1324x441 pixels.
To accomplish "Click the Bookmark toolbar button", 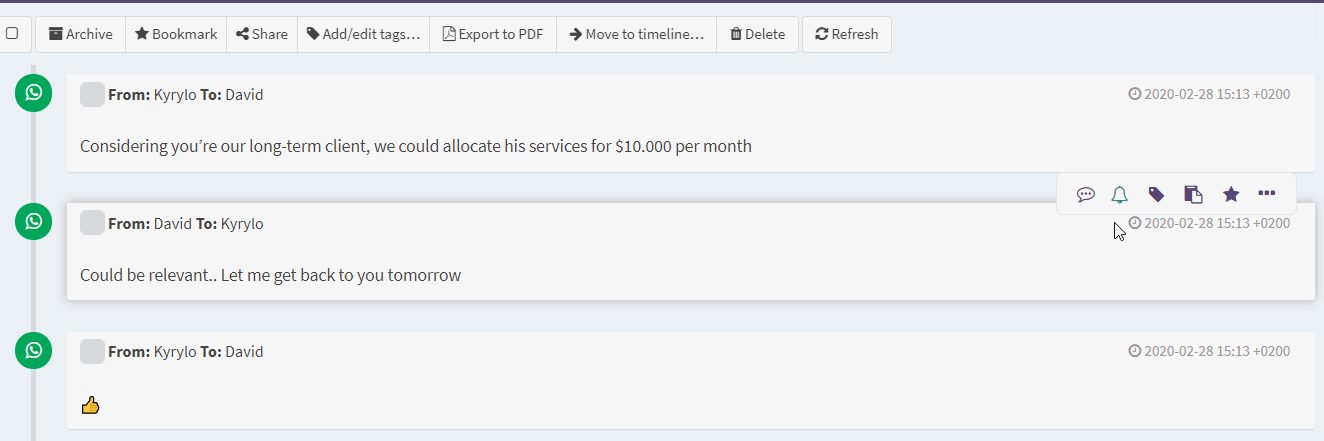I will (176, 34).
